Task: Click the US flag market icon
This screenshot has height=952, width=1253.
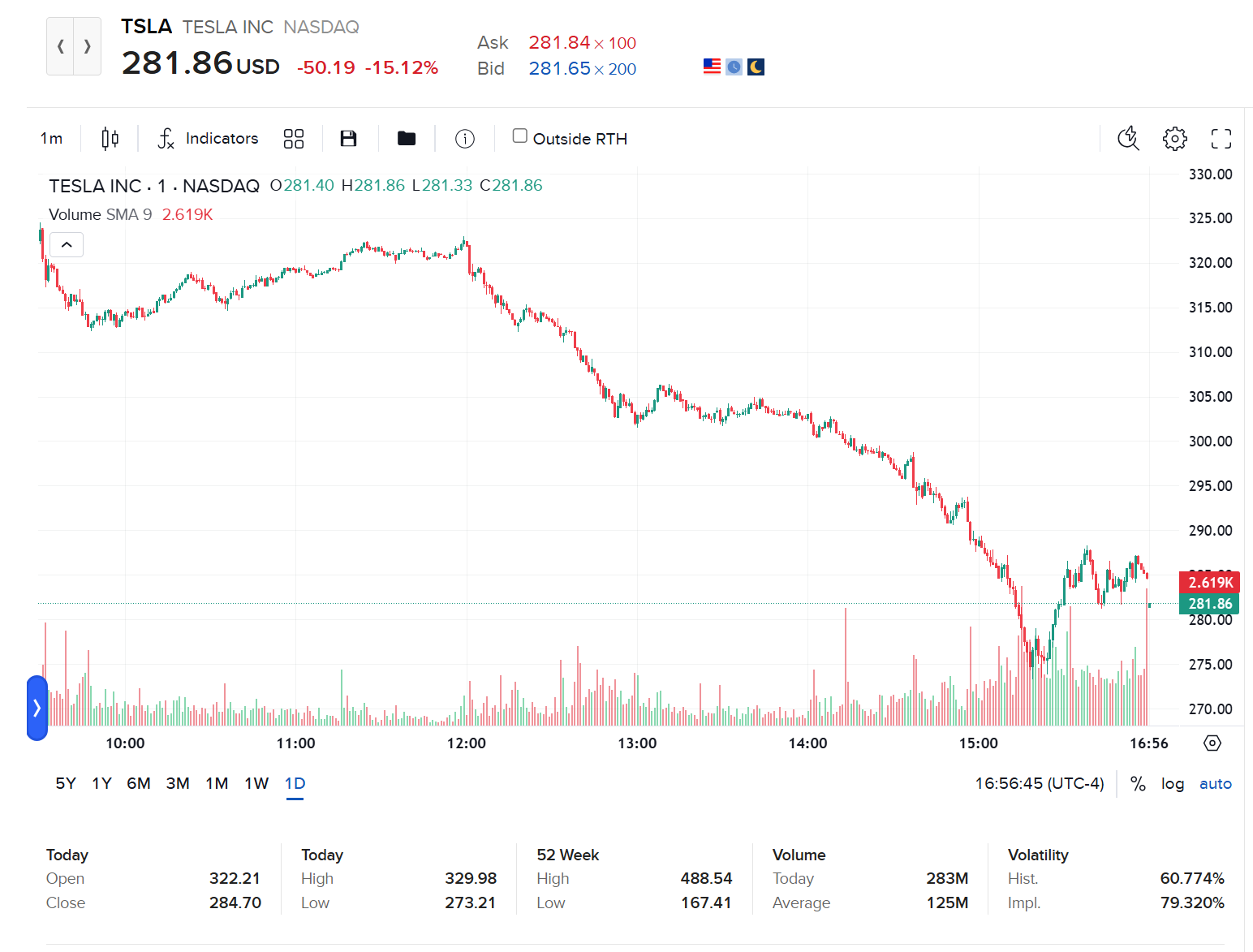Action: pyautogui.click(x=712, y=67)
